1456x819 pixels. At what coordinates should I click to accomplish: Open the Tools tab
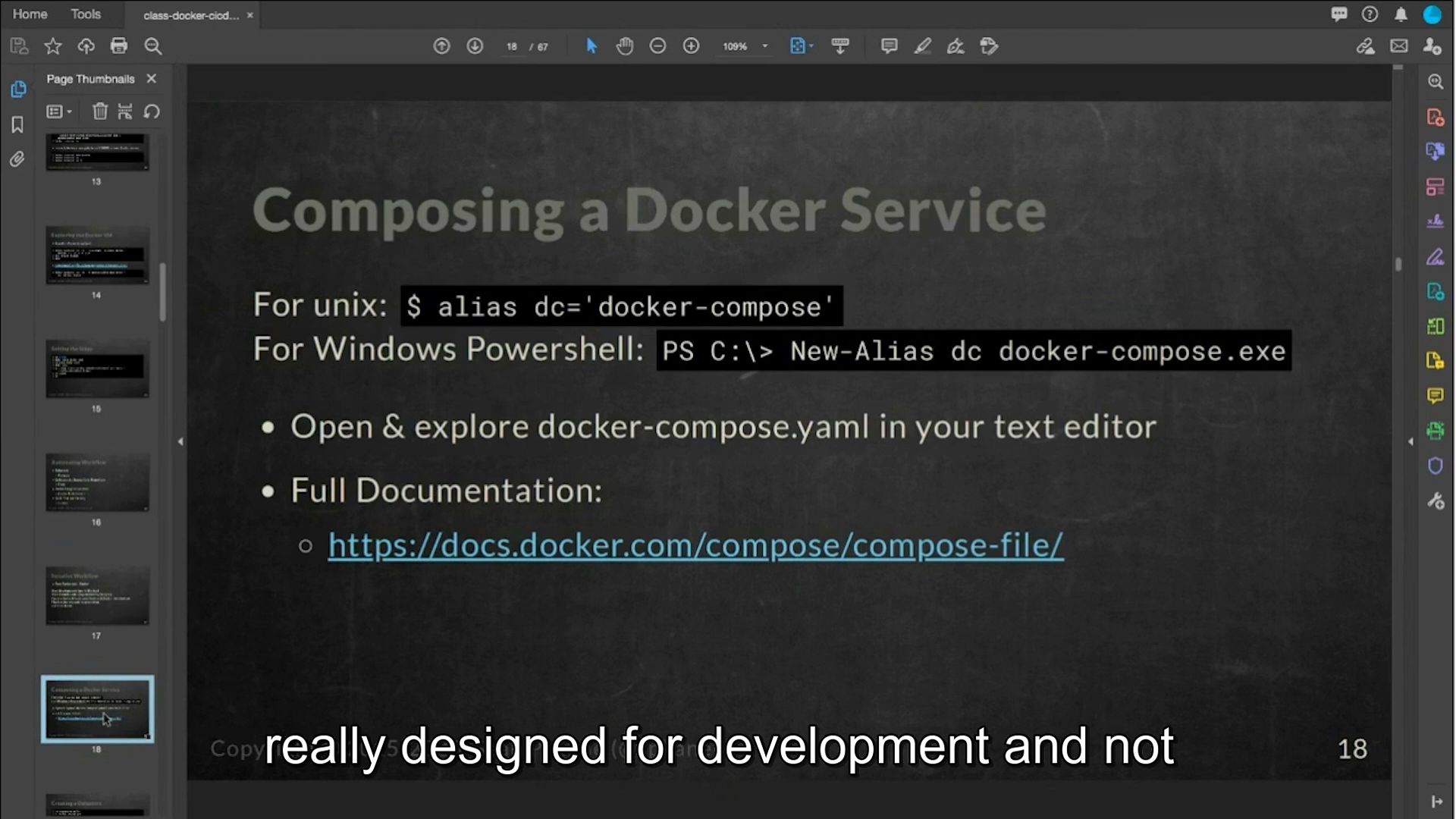(x=86, y=14)
